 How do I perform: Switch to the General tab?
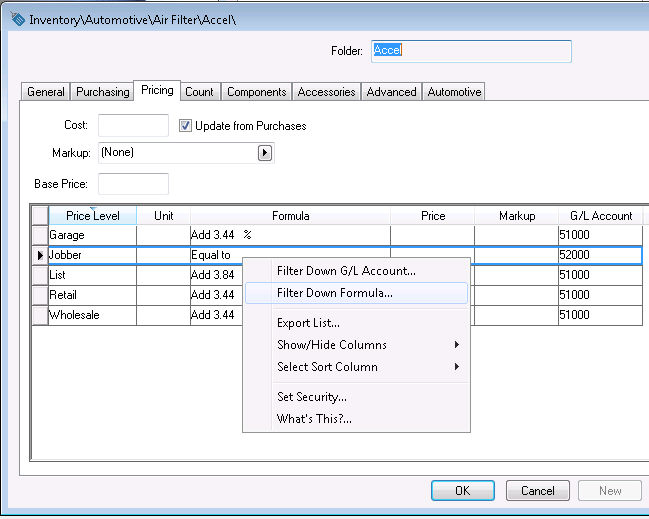pyautogui.click(x=46, y=92)
